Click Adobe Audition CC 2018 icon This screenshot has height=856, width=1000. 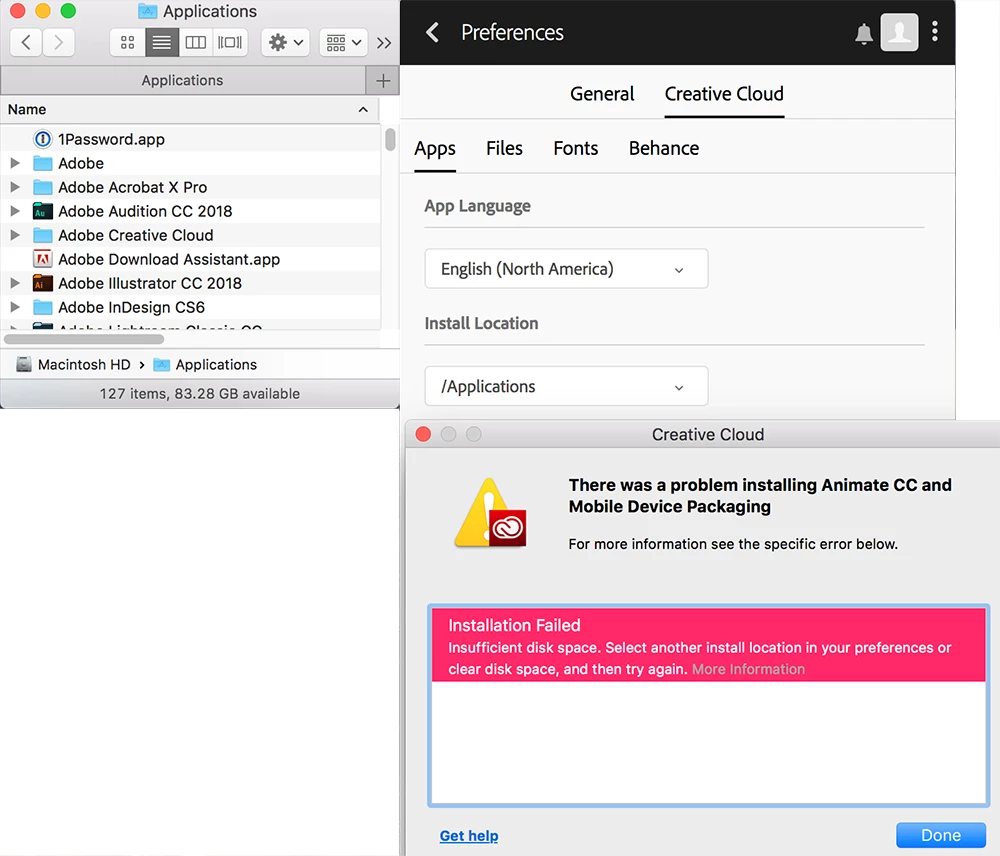coord(43,211)
